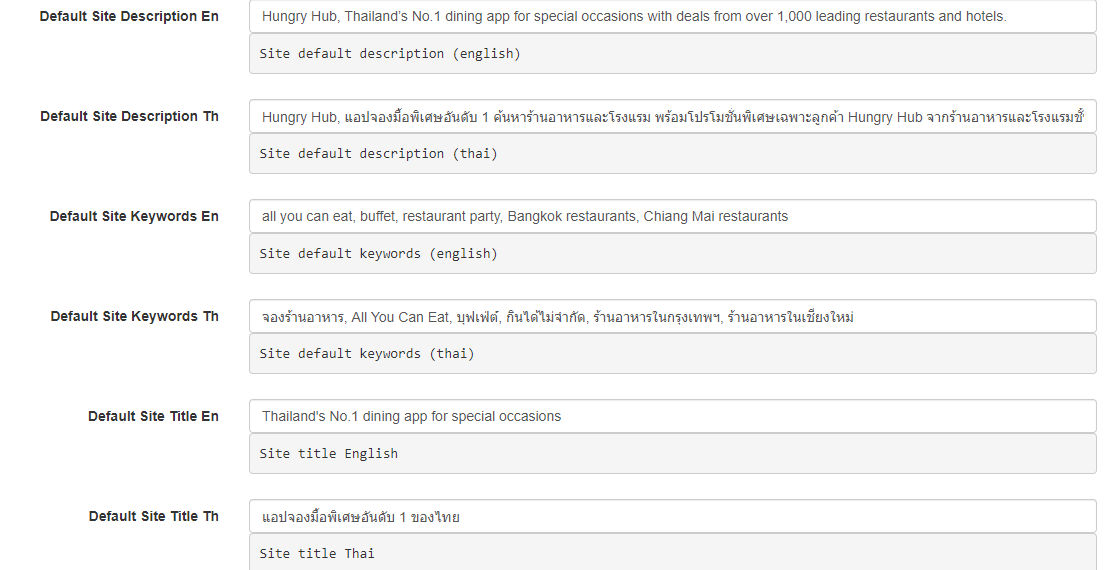Select the 'Default Site Title Th' label

tap(153, 517)
